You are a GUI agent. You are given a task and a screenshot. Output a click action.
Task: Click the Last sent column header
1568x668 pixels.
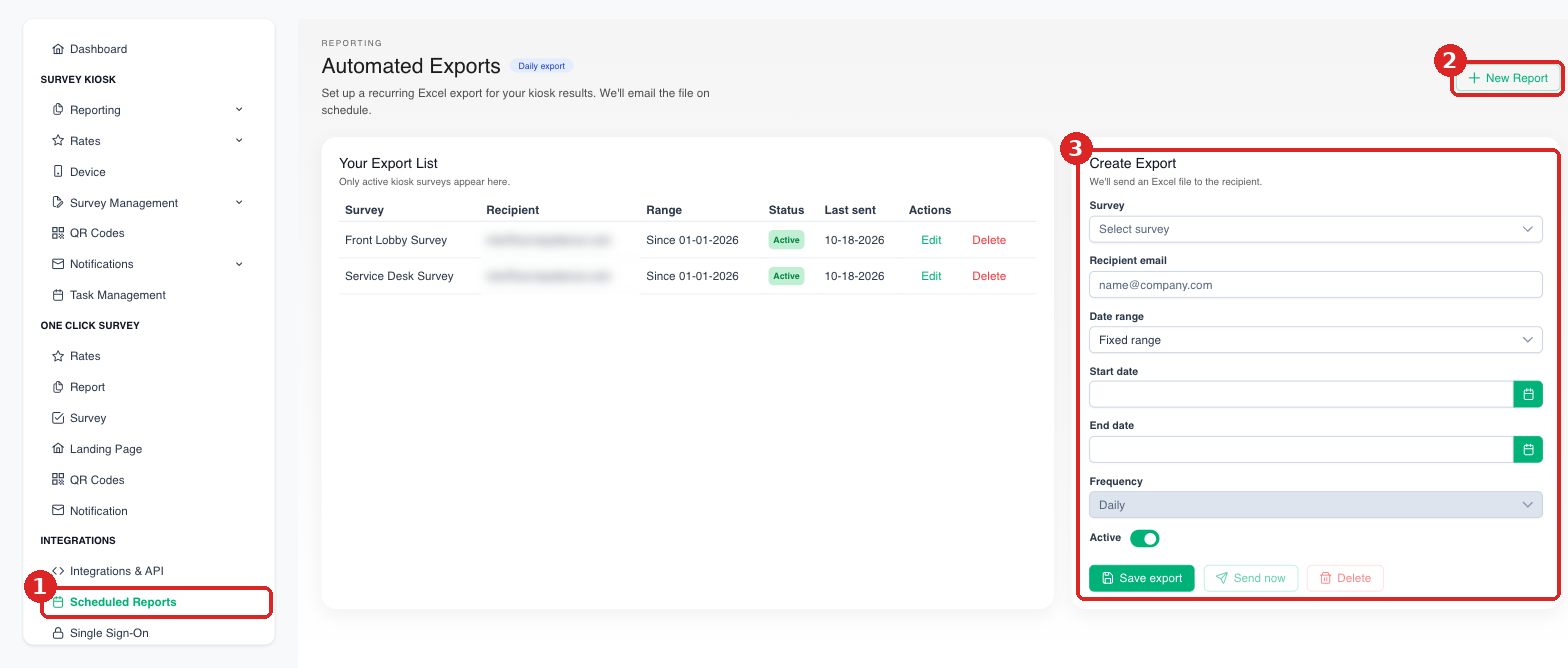(850, 210)
